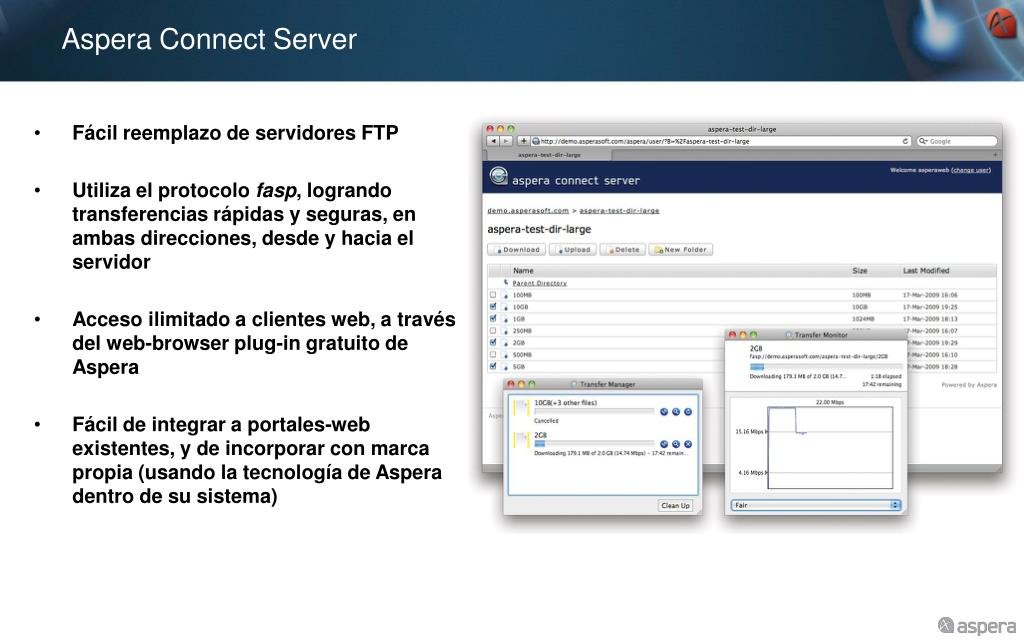Untick the checkbox for the 5GB file

pyautogui.click(x=493, y=366)
